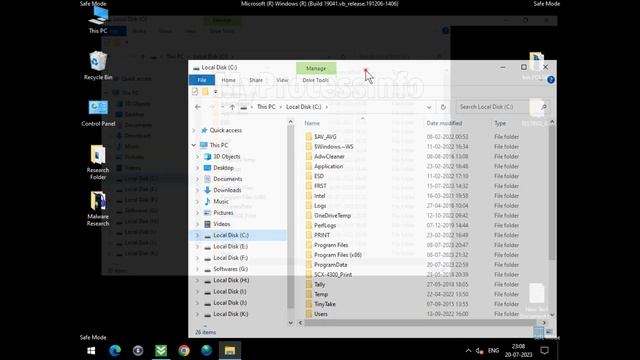Screen dimensions: 640x360
Task: Open quick access toolbar customize dropdown
Action: click(x=216, y=91)
